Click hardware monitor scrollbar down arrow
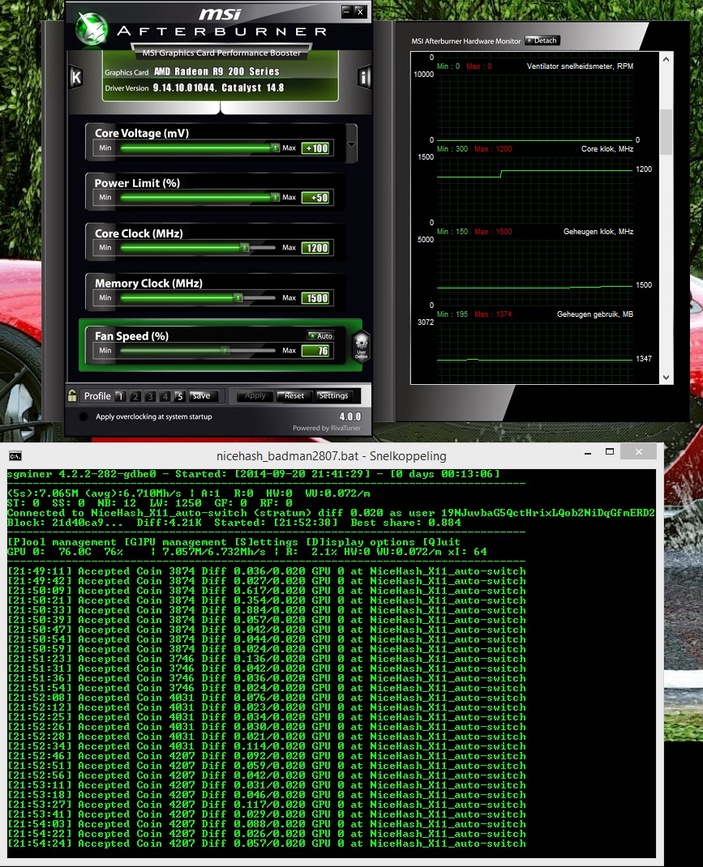The image size is (703, 867). coord(666,378)
